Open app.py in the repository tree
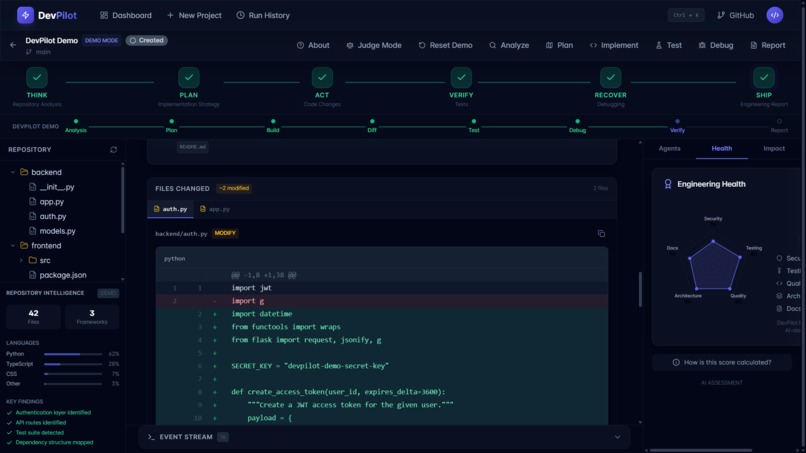 [51, 202]
